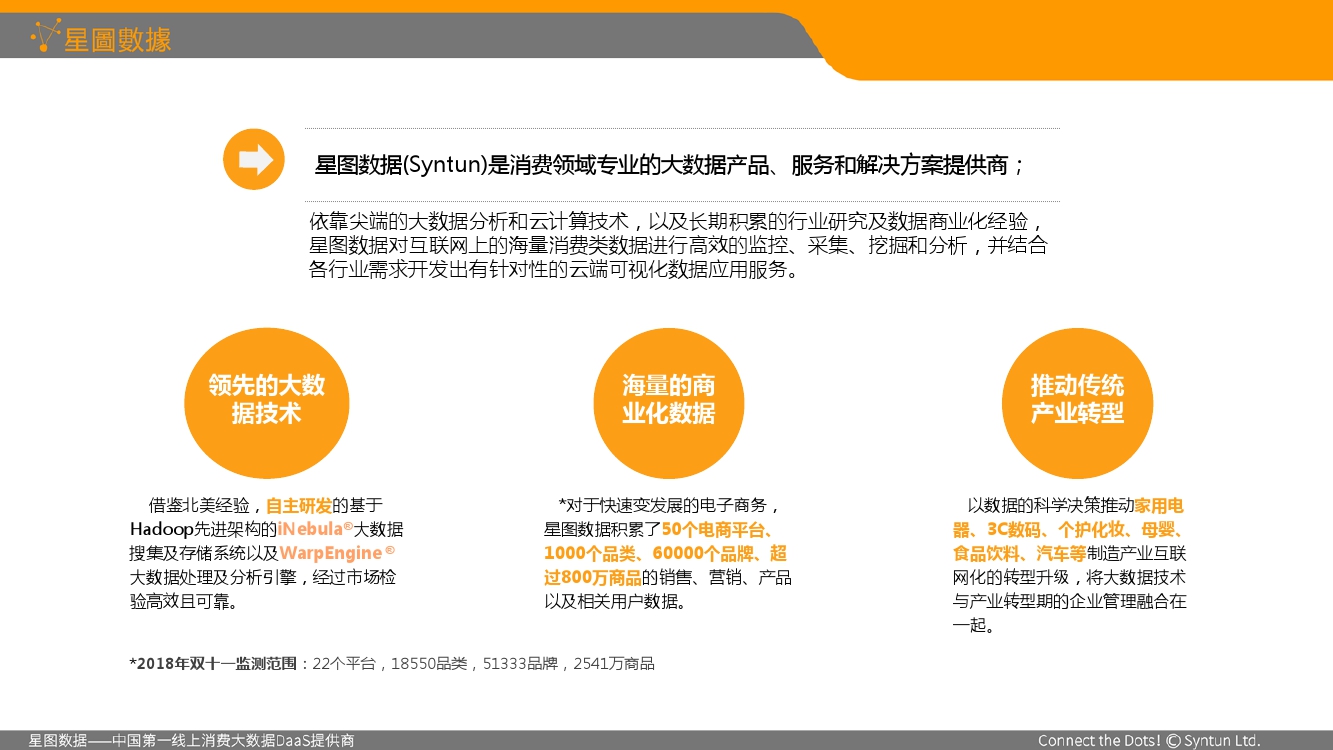Select the 海量的商业化数据 orange circle
The height and width of the screenshot is (750, 1333).
669,403
